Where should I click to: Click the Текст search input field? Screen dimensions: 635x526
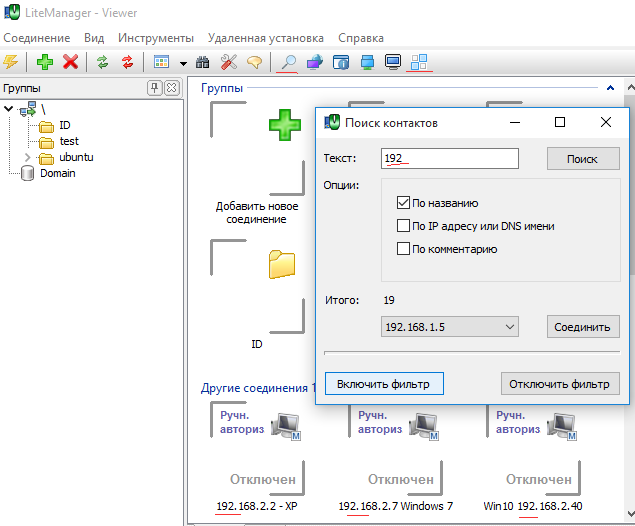(x=450, y=158)
